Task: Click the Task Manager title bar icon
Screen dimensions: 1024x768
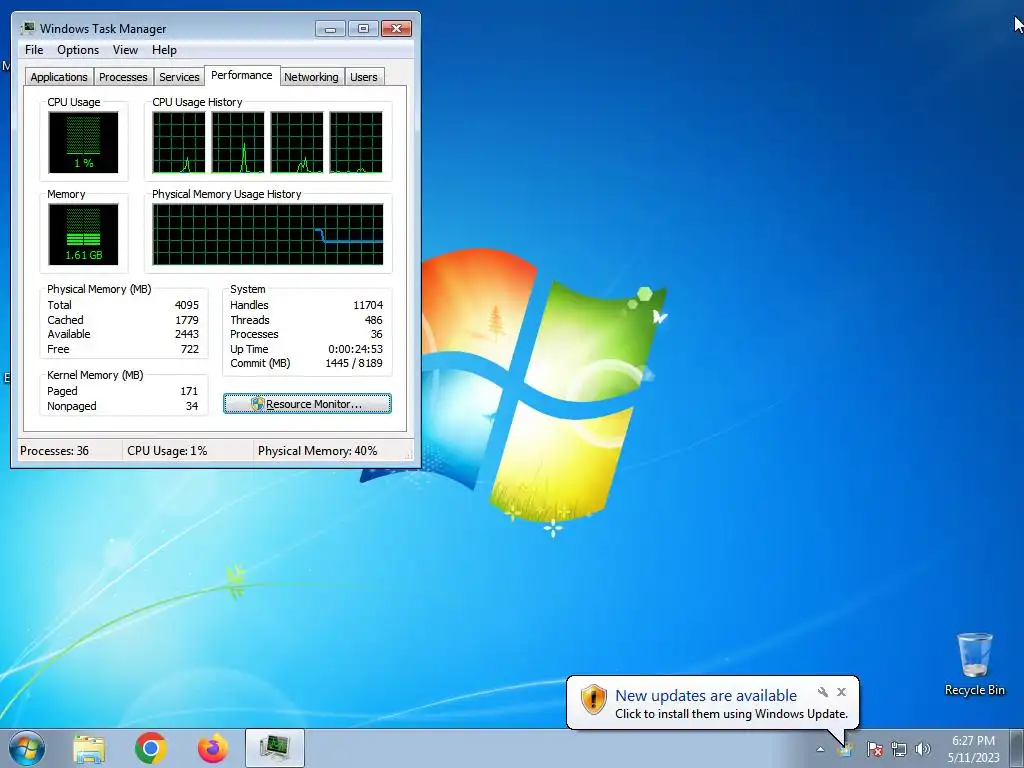Action: 27,28
